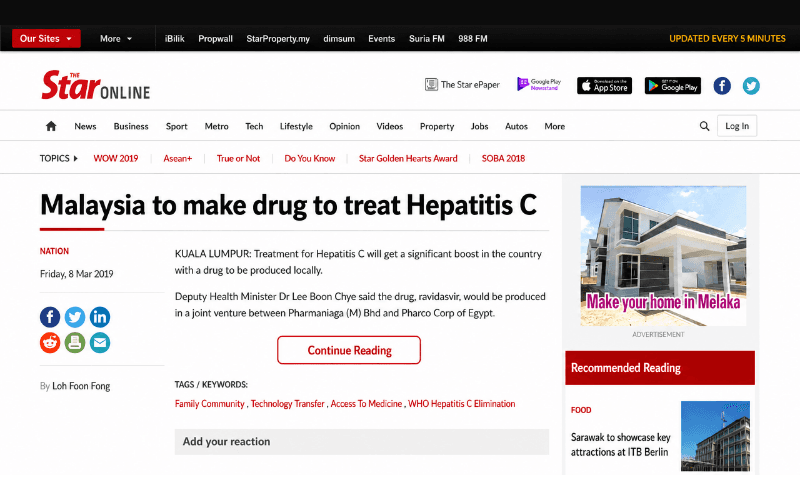Open WOW 2019 topic
The width and height of the screenshot is (800, 500).
[116, 158]
